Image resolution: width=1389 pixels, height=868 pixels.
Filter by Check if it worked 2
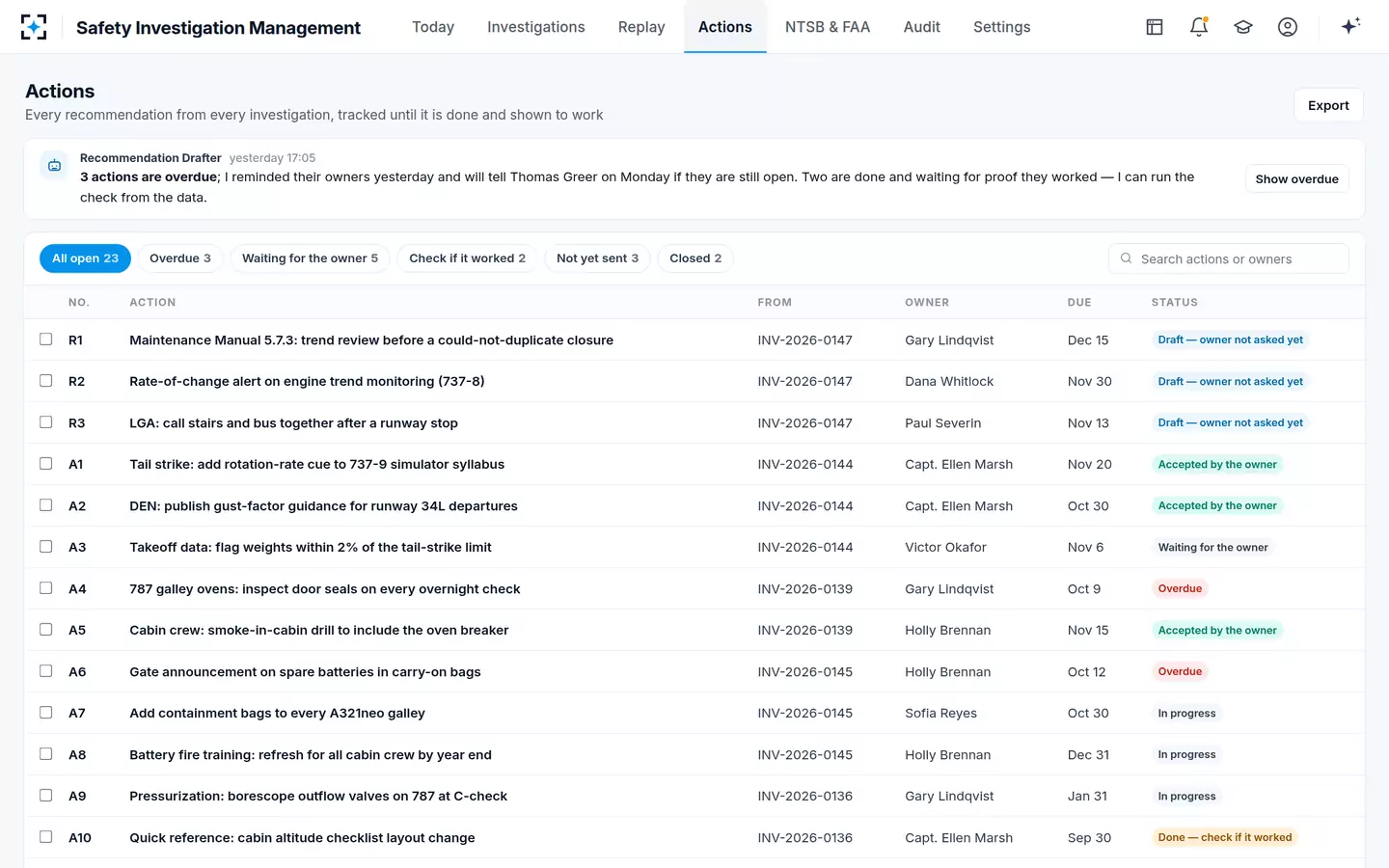(x=468, y=258)
